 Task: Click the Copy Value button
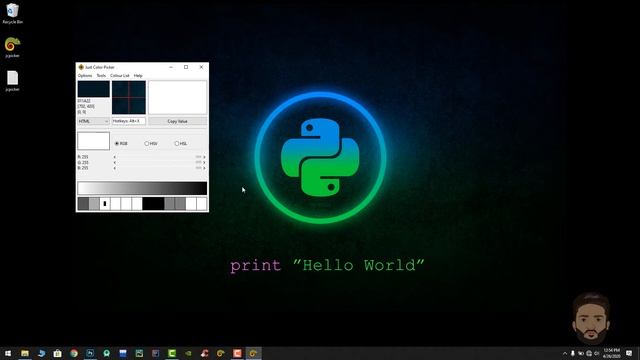click(x=178, y=121)
